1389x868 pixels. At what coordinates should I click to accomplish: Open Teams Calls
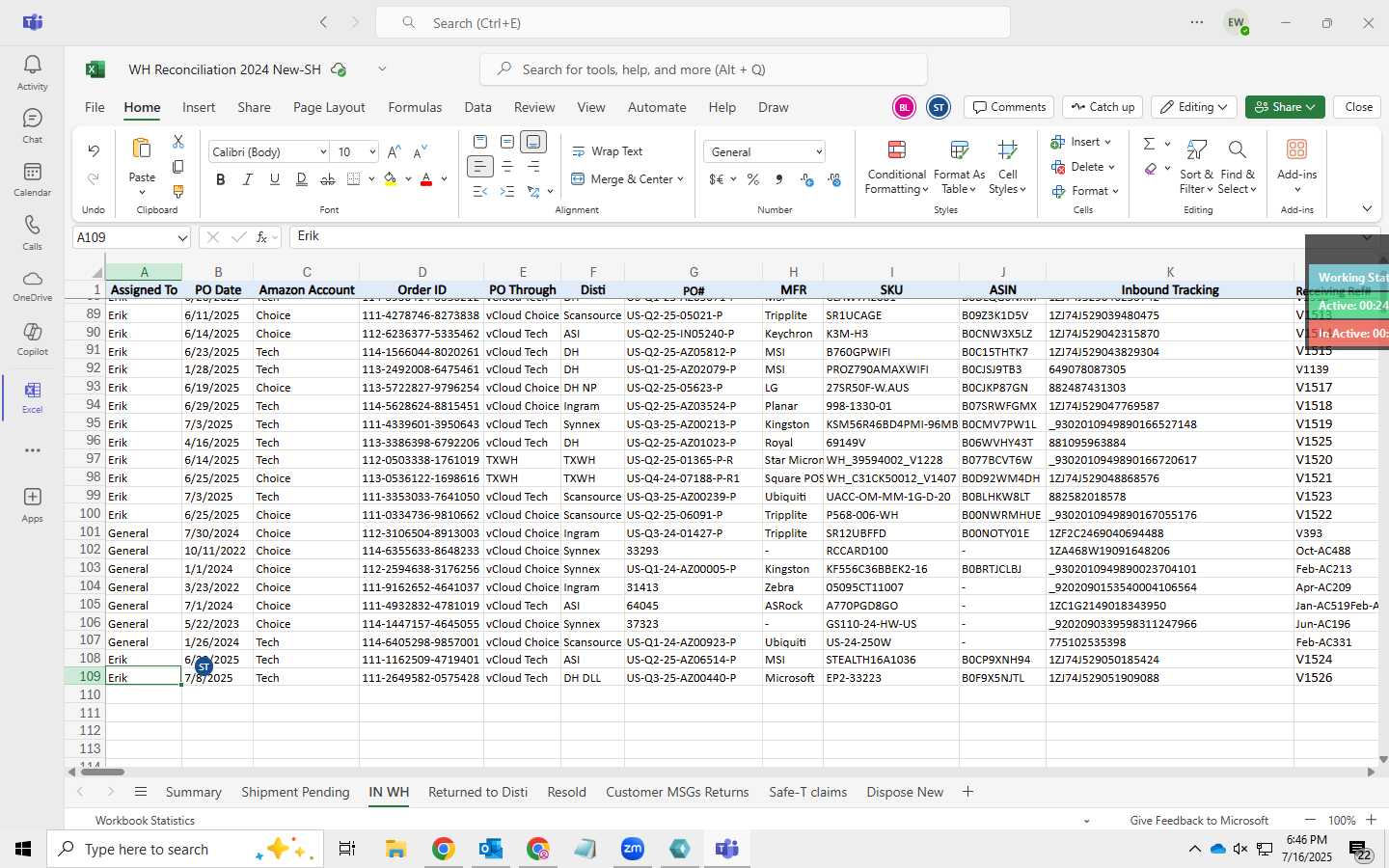[32, 231]
